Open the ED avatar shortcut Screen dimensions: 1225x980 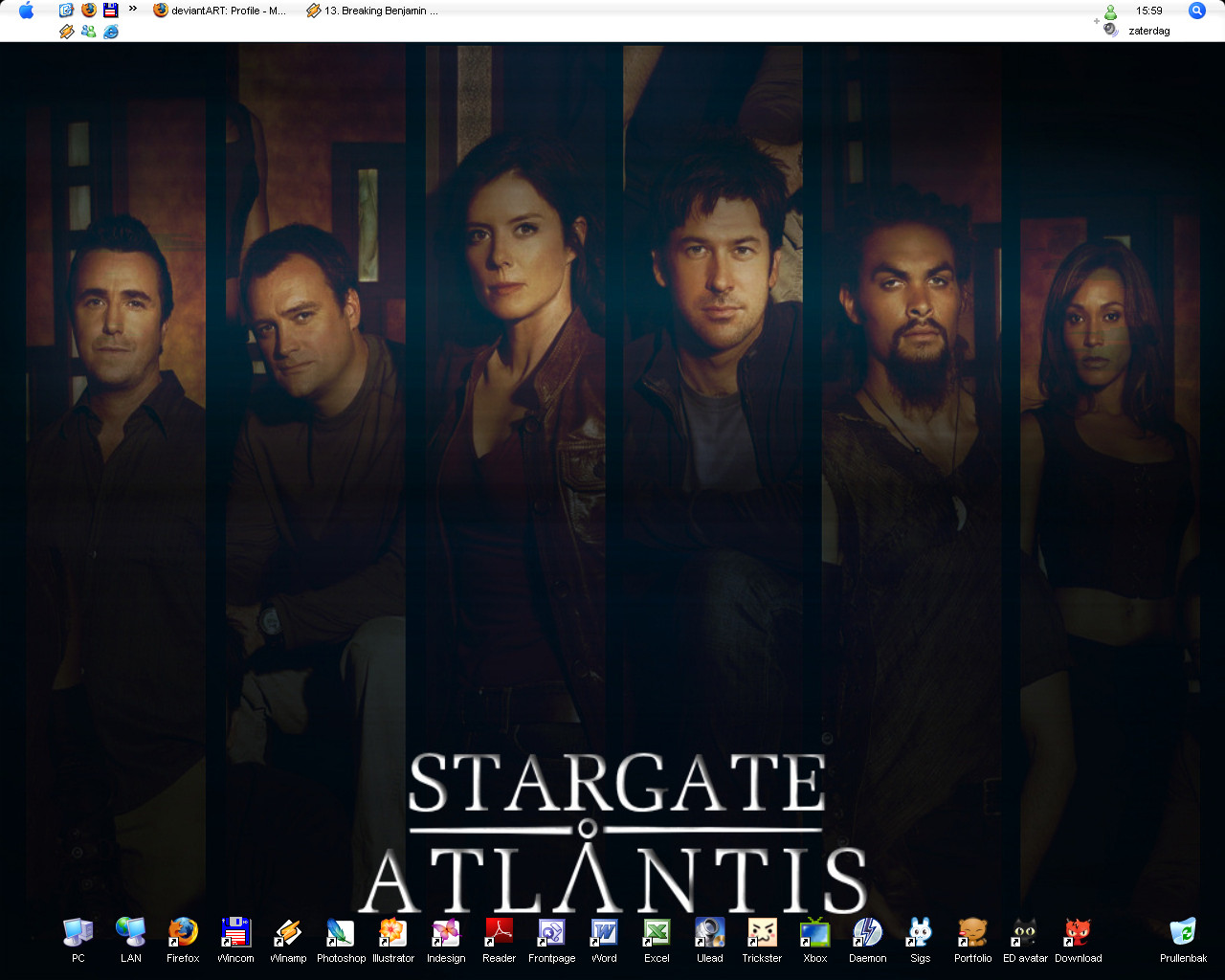(x=1025, y=933)
